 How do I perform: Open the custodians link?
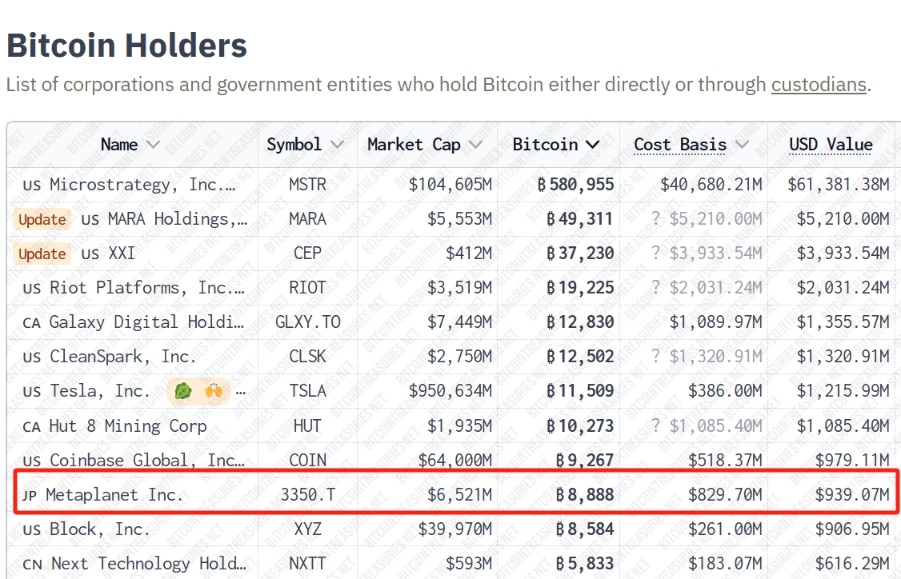click(818, 85)
